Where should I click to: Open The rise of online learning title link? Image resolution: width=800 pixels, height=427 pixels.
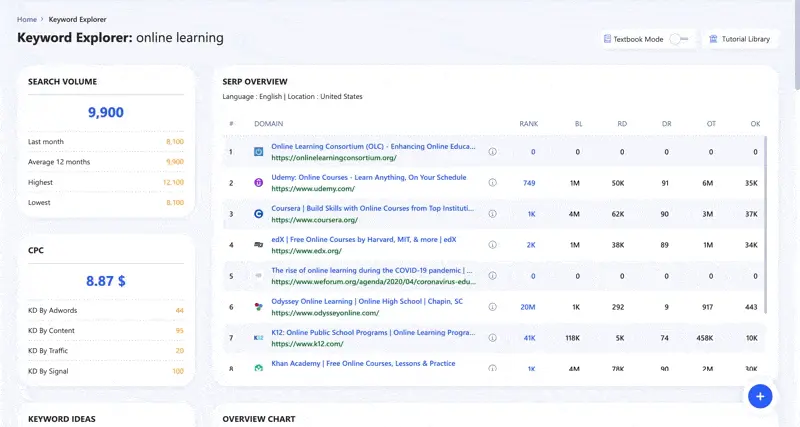pyautogui.click(x=372, y=270)
